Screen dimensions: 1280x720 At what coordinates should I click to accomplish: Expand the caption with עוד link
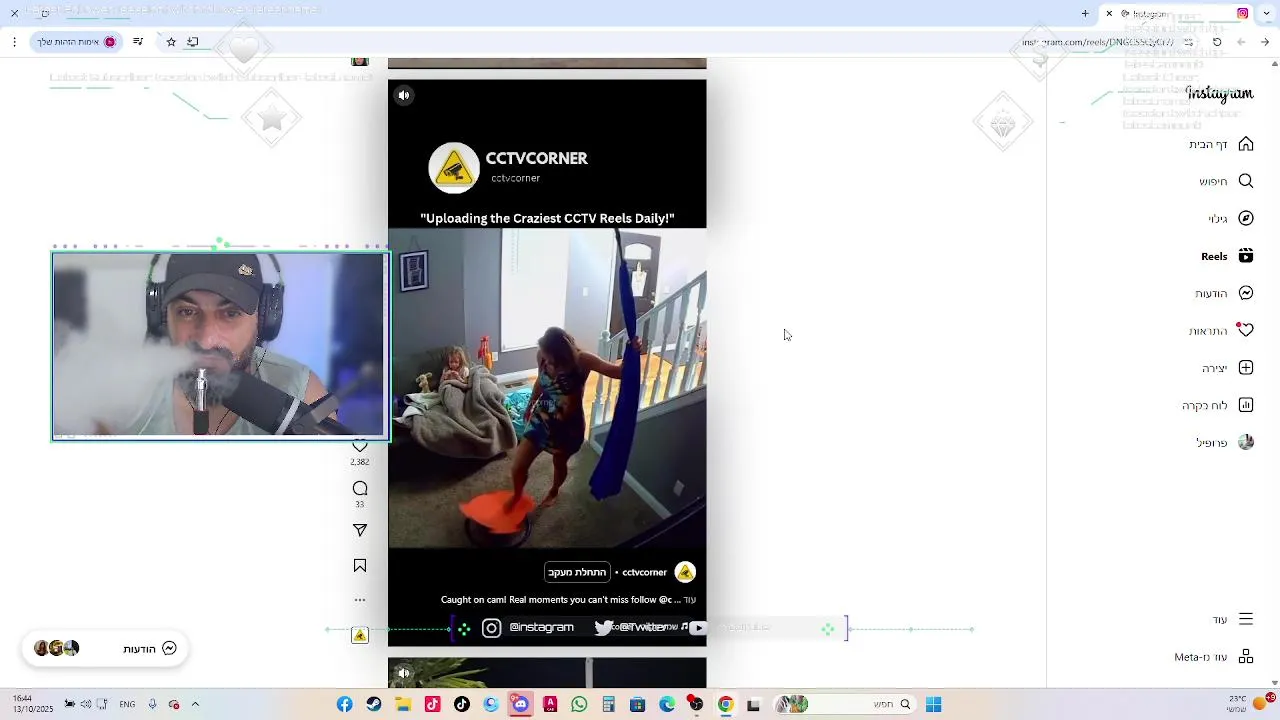690,600
